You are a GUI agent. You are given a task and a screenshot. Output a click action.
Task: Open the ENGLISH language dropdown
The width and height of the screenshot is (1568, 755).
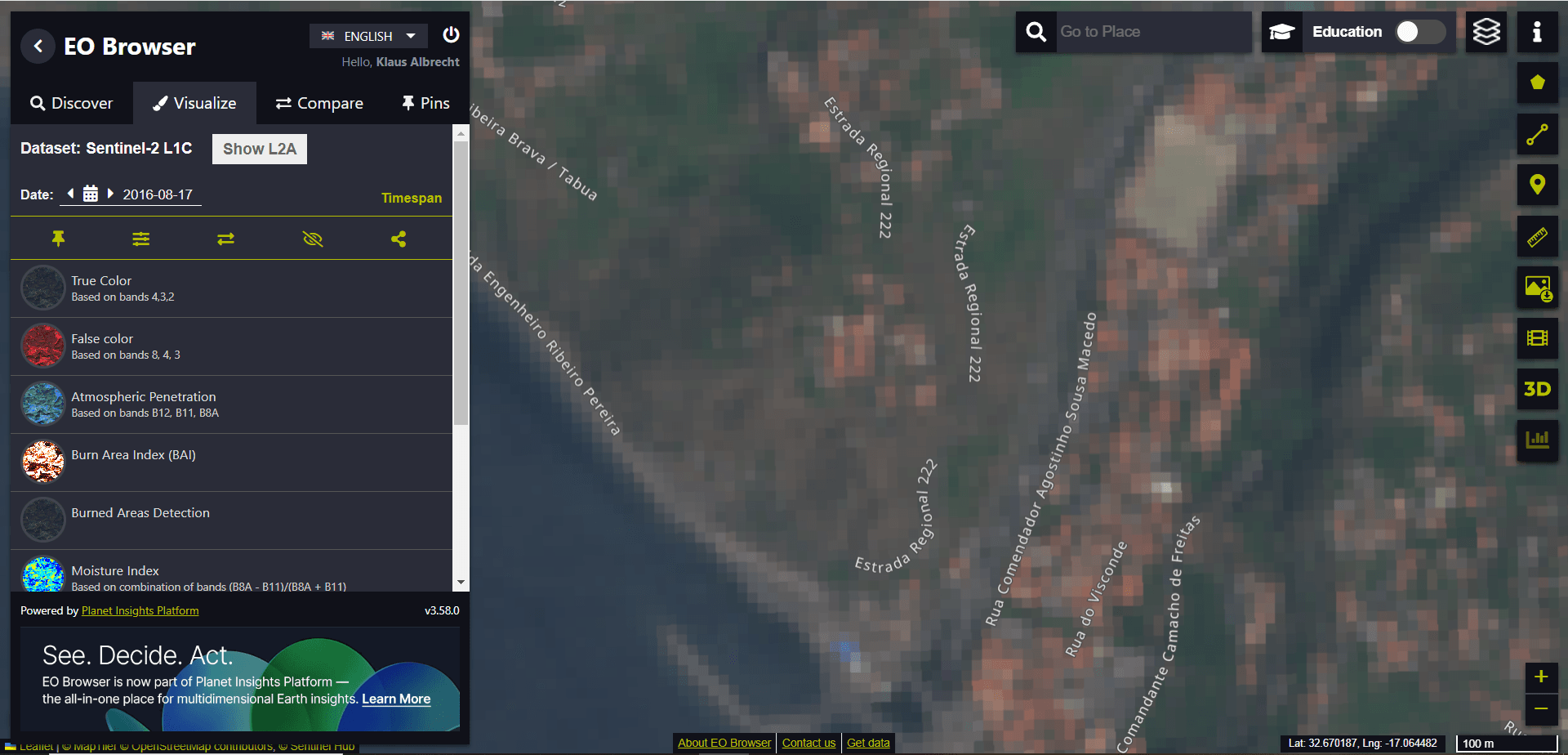(x=369, y=36)
